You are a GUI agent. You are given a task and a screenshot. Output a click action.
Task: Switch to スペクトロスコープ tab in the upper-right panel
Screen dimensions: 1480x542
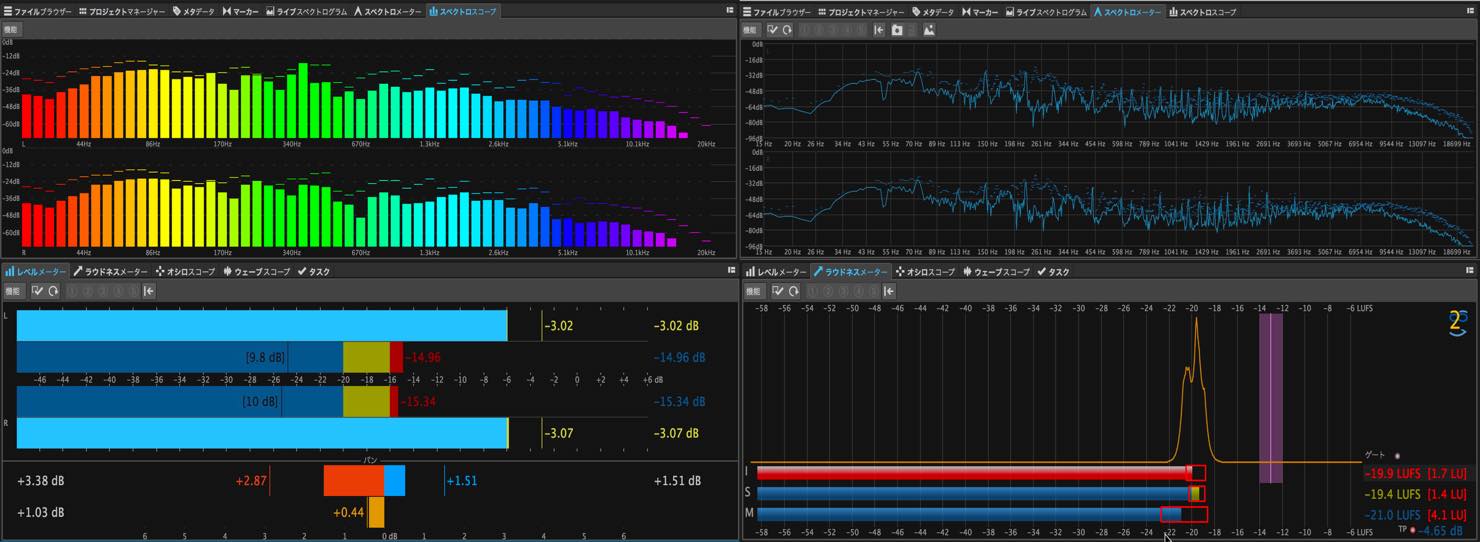coord(1201,12)
